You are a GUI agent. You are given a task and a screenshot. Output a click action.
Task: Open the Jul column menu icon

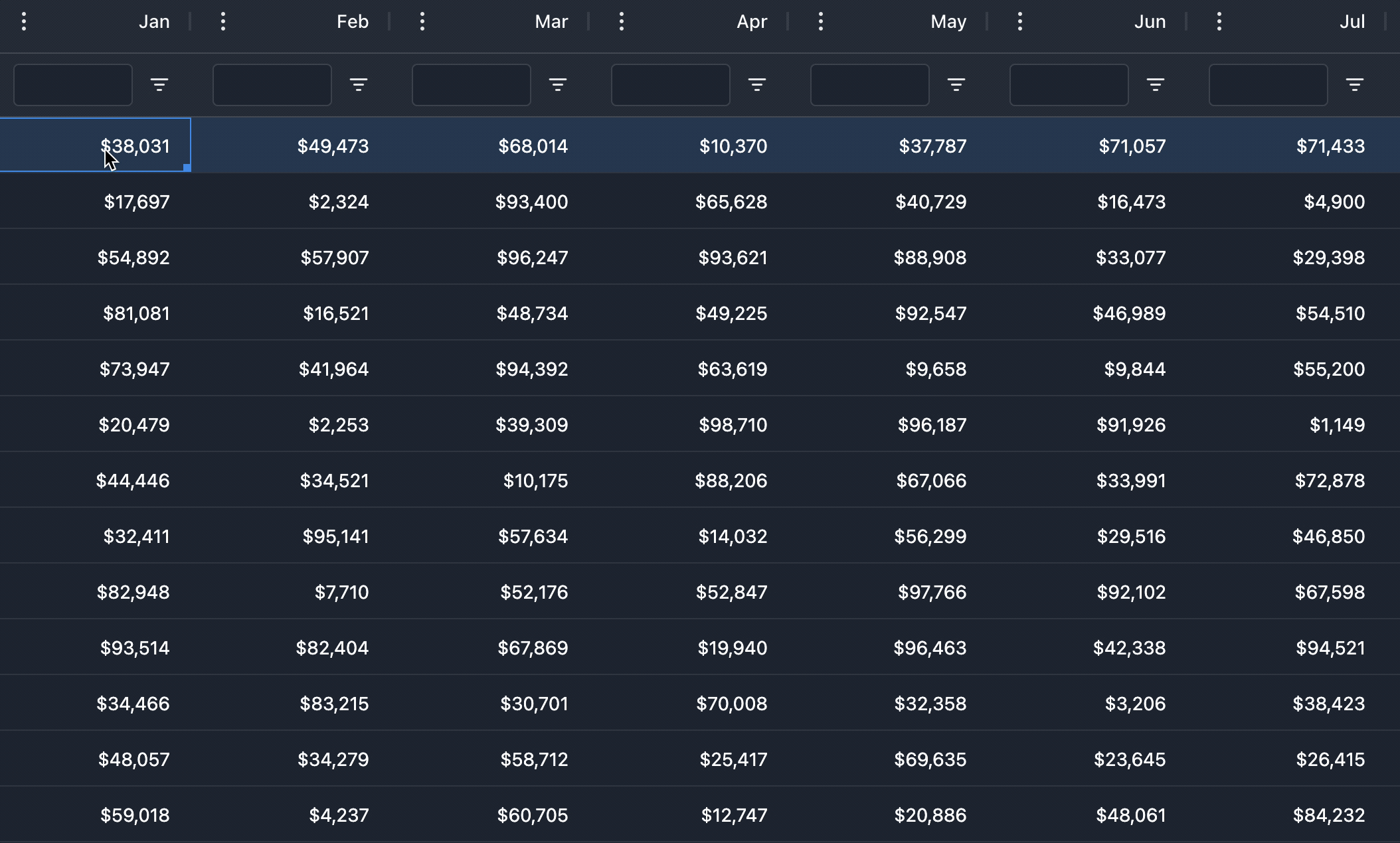[x=1219, y=22]
